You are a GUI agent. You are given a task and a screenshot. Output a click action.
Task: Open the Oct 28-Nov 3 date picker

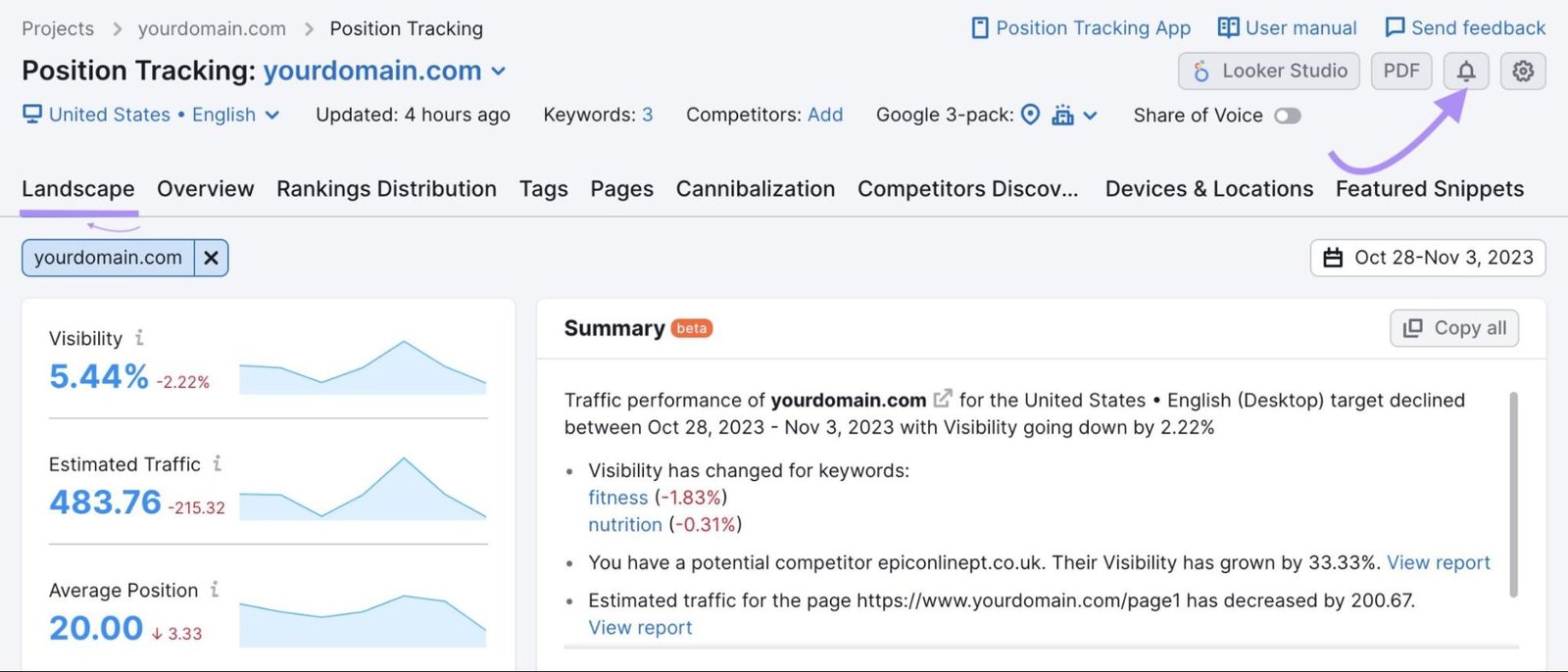point(1427,258)
